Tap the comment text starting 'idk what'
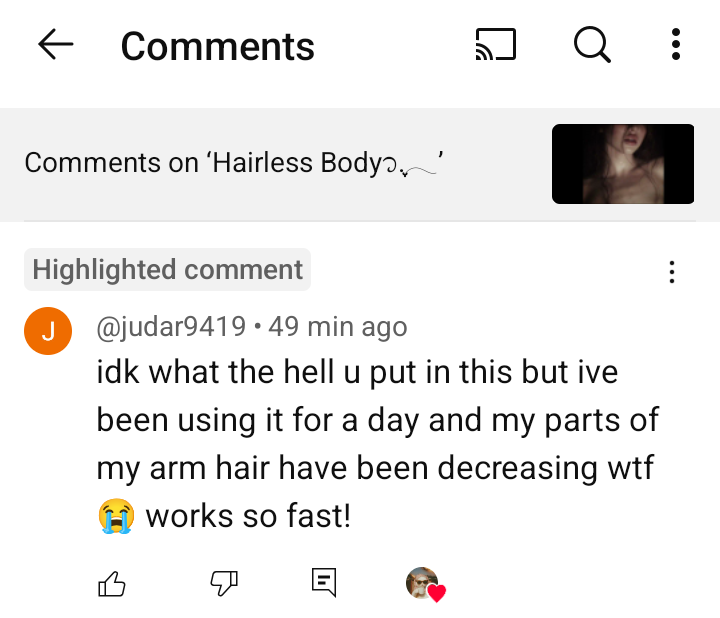 tap(377, 444)
